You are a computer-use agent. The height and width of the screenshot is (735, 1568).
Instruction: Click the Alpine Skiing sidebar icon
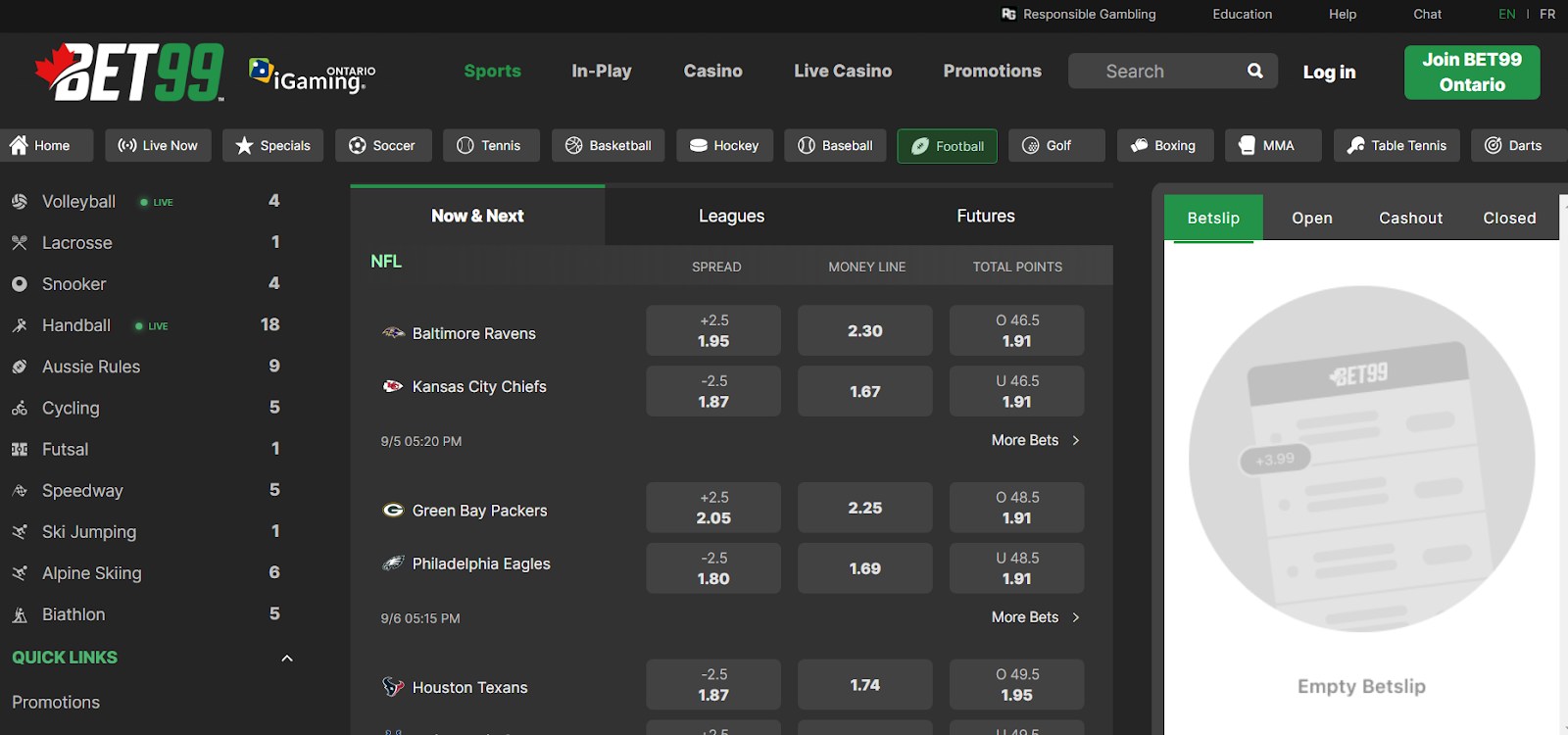click(x=20, y=572)
